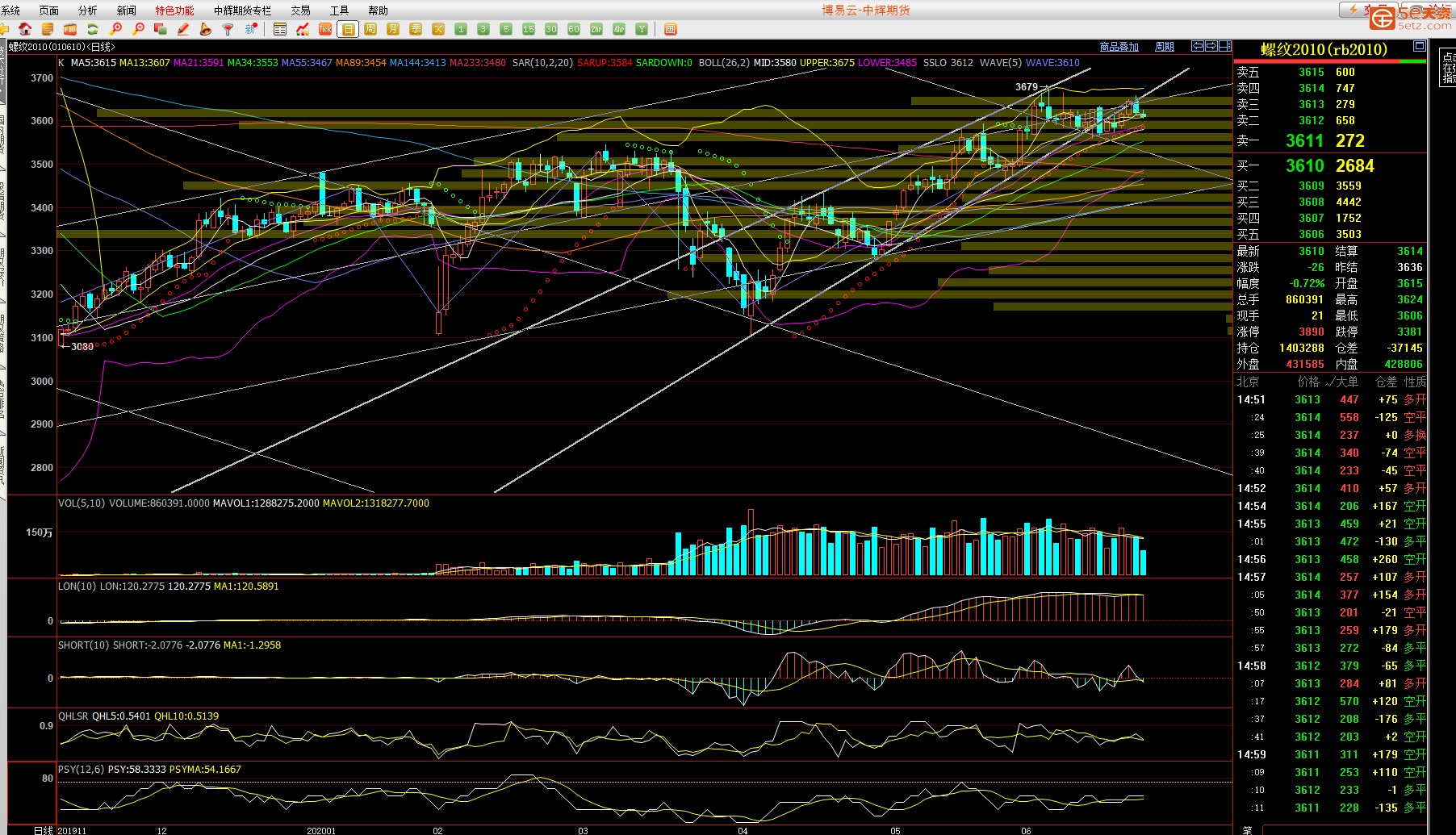Click the red-green buy/sell ratio bar
This screenshot has width=1456, height=835.
[x=1330, y=61]
